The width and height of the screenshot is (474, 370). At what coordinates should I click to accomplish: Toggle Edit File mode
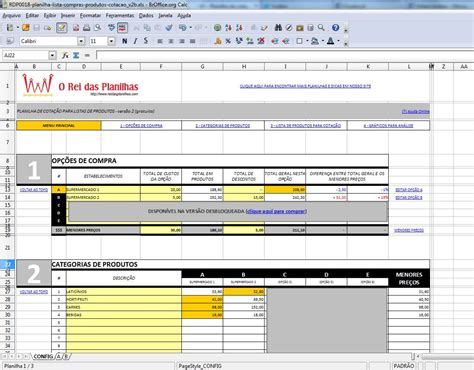point(62,28)
